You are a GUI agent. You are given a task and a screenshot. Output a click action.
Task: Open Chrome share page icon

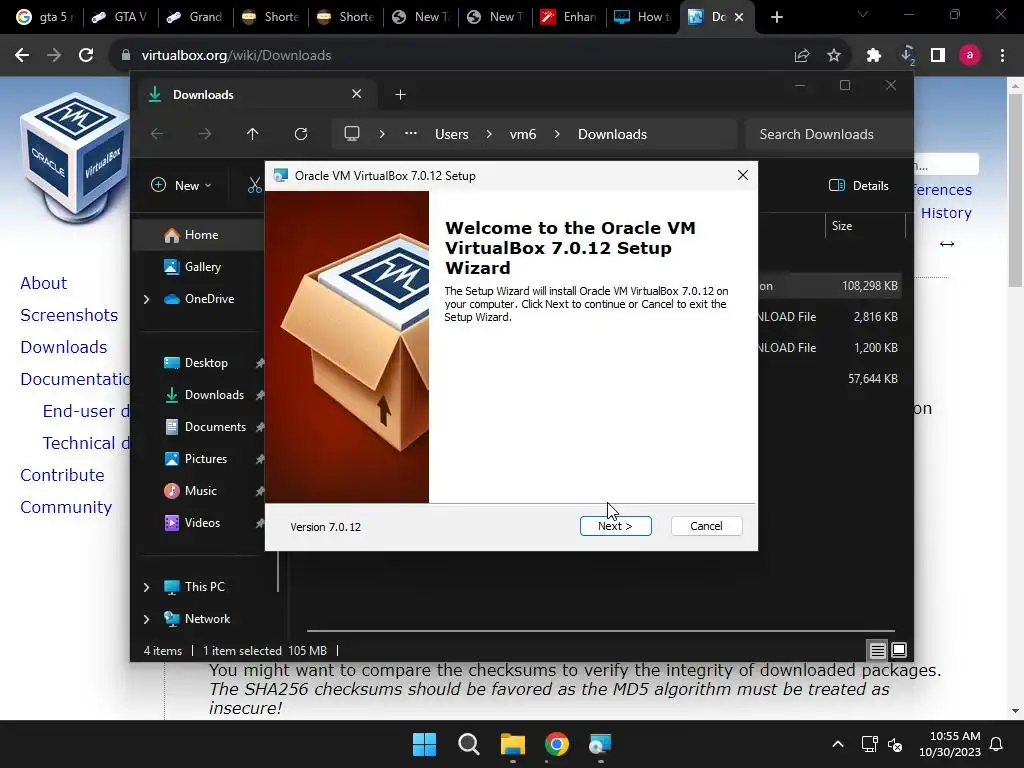tap(802, 56)
